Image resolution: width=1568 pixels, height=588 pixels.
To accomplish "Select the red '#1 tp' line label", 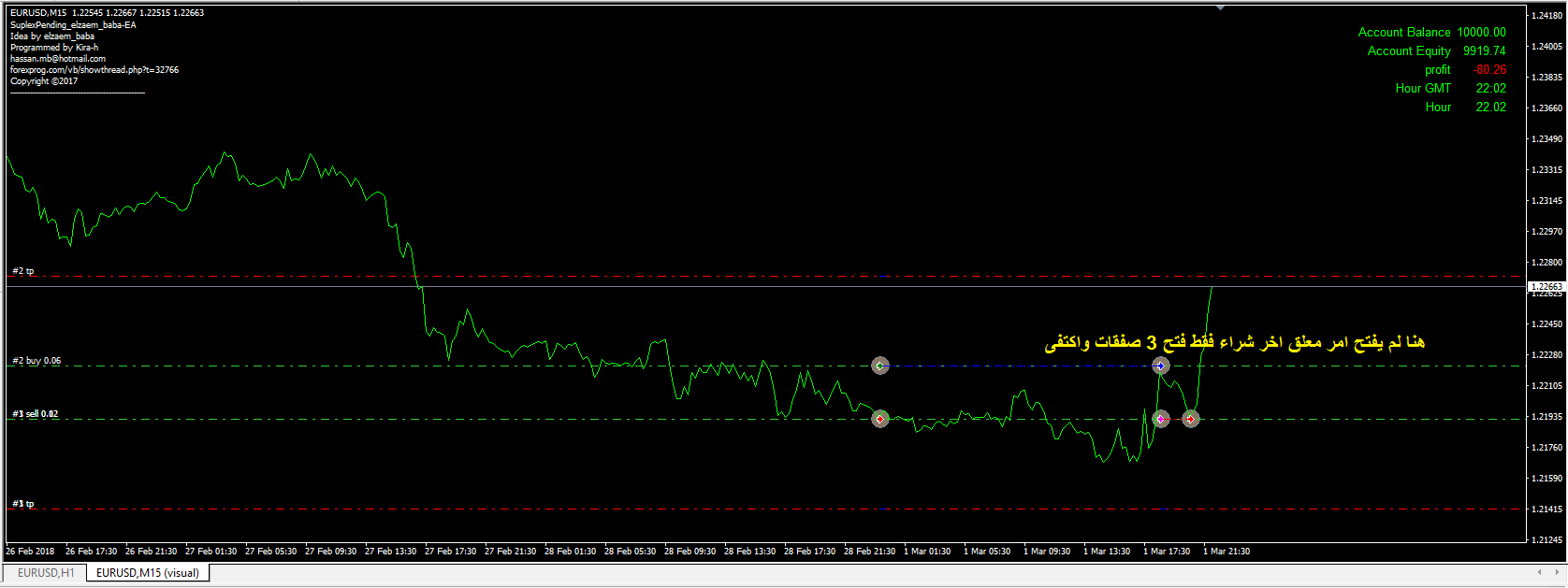I will pyautogui.click(x=23, y=504).
